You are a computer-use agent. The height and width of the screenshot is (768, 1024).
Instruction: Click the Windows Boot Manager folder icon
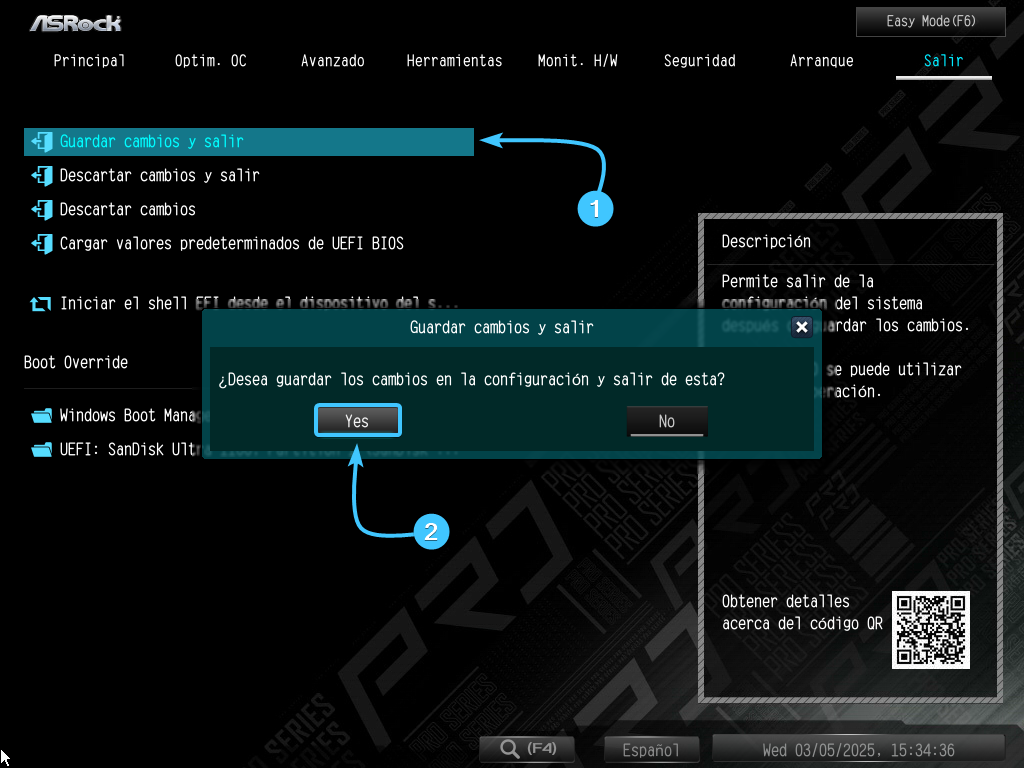(x=41, y=416)
